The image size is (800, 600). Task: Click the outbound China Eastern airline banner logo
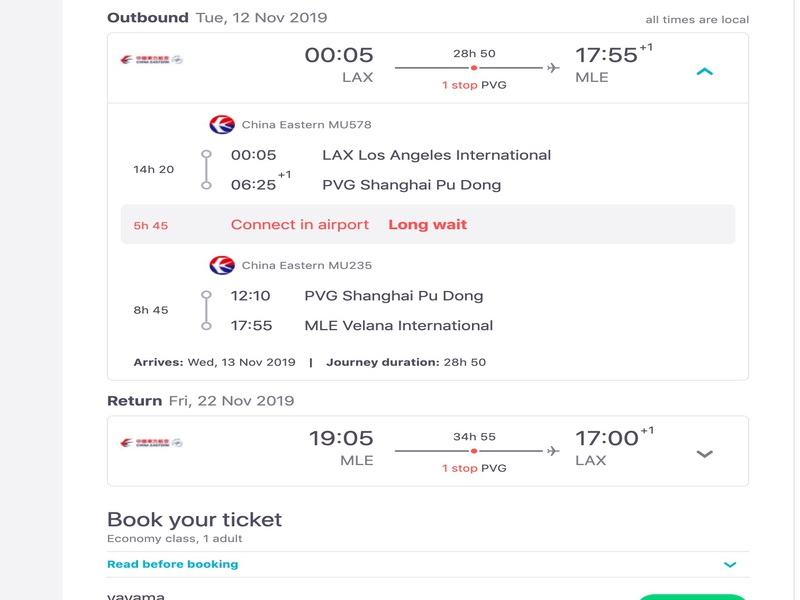click(152, 60)
